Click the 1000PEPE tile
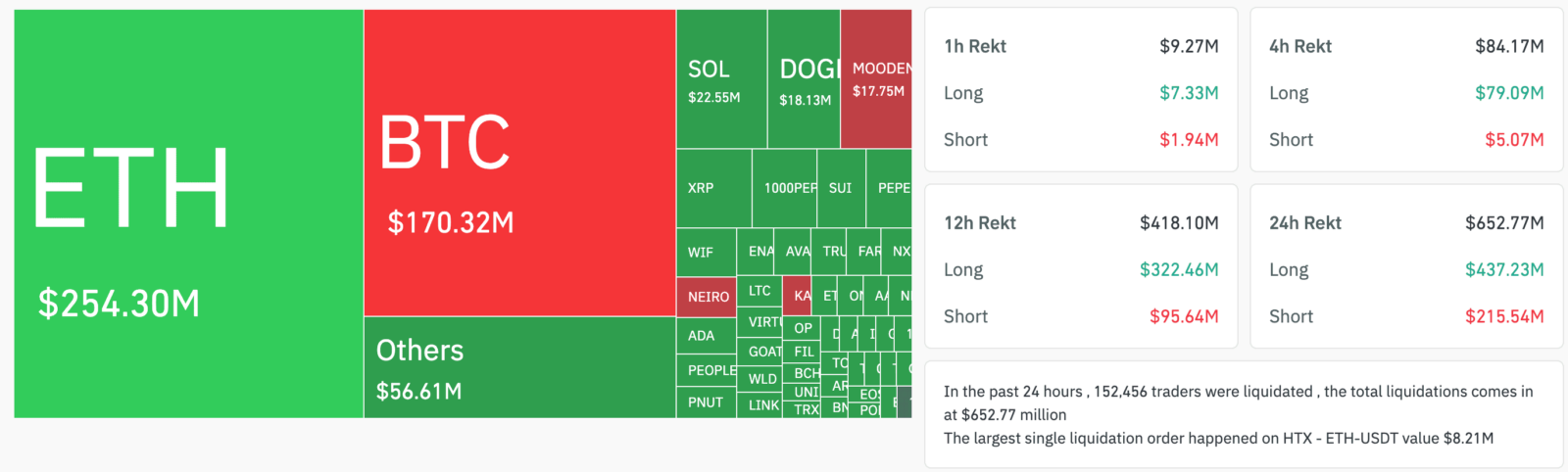The width and height of the screenshot is (1568, 472). coord(785,188)
